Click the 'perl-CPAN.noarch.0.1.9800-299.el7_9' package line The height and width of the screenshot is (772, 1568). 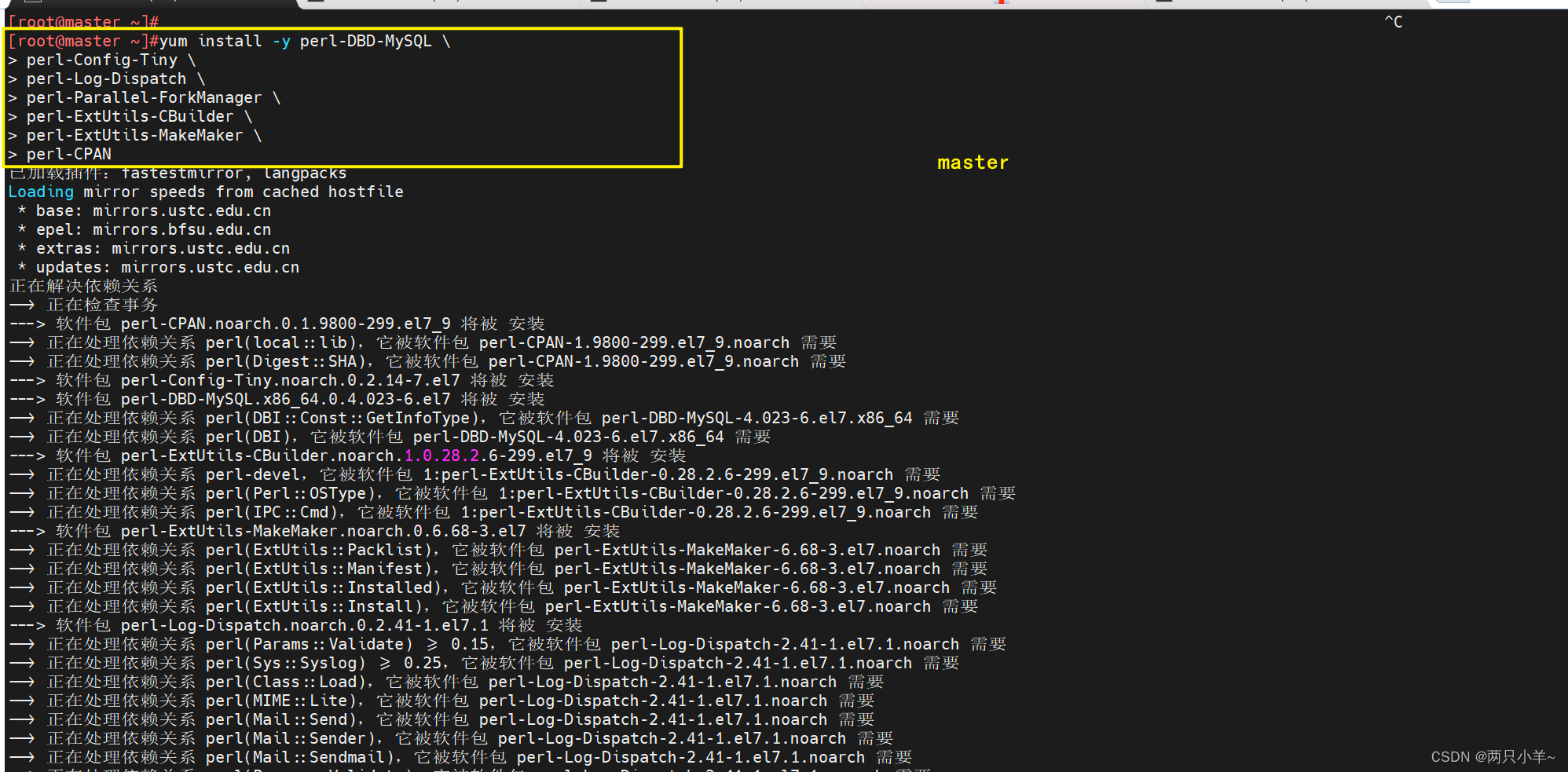277,324
